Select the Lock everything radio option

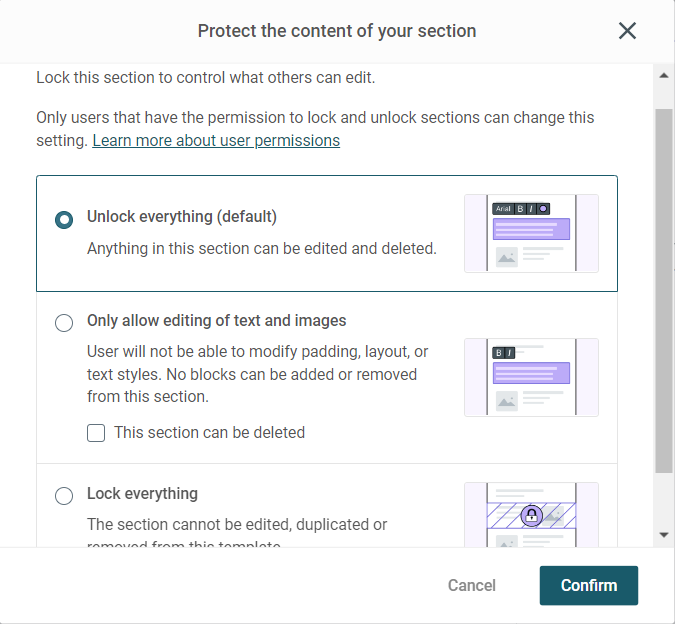coord(64,495)
